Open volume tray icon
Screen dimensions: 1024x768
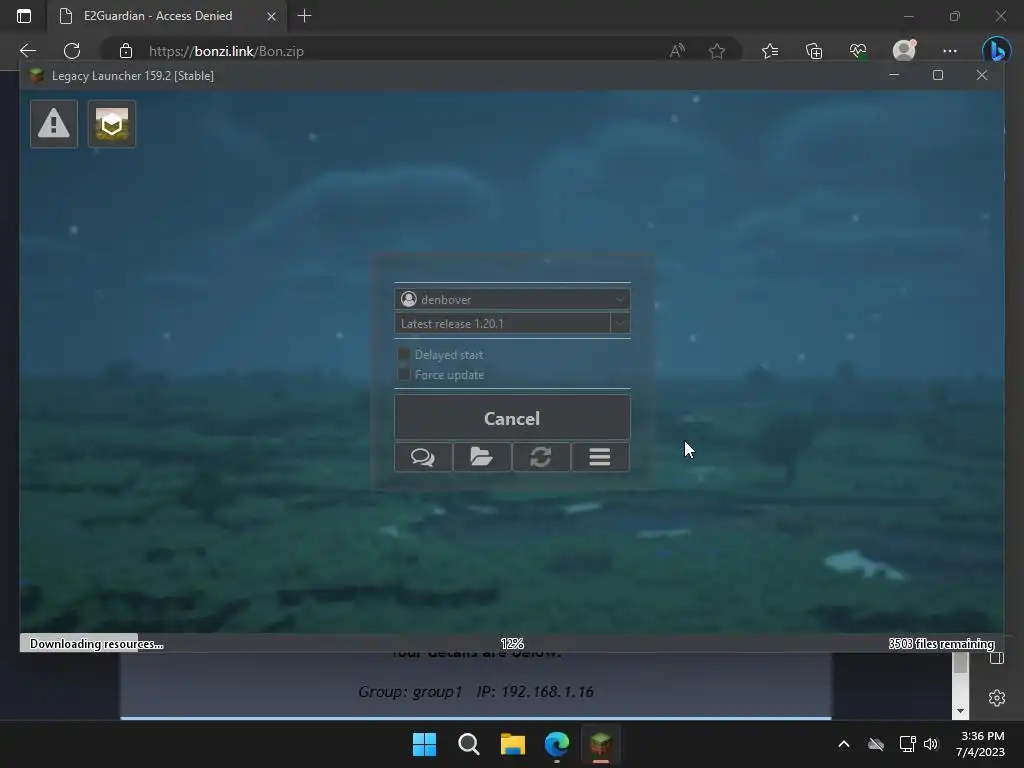[931, 744]
